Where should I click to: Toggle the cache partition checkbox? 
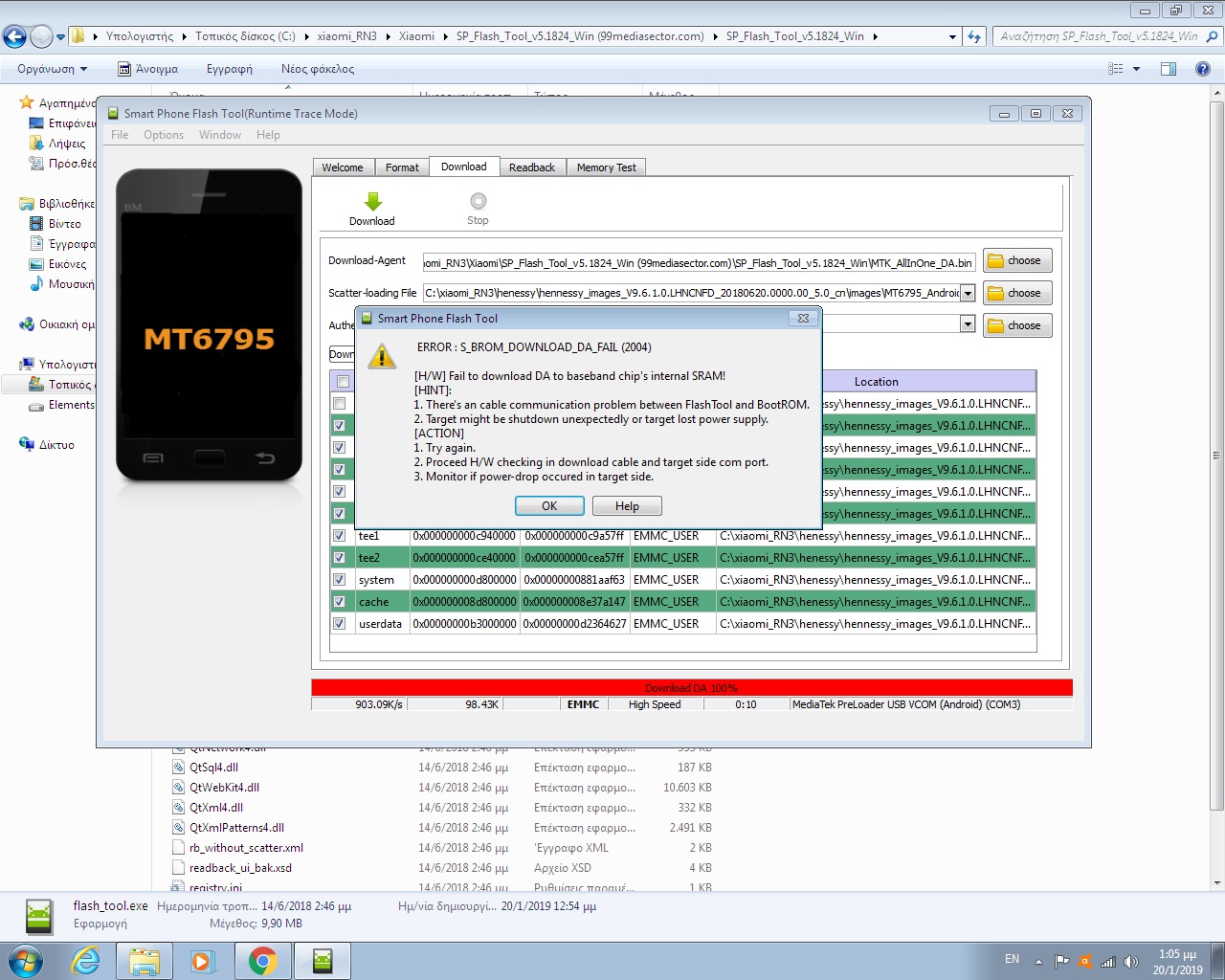339,602
